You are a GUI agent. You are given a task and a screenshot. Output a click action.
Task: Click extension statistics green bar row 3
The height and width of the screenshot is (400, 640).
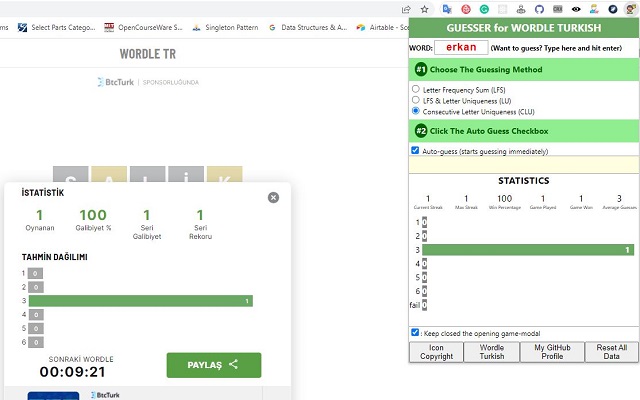[x=528, y=250]
